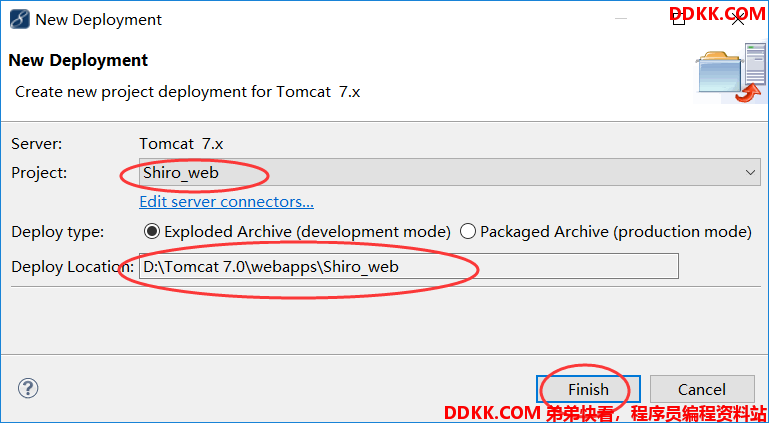The width and height of the screenshot is (769, 423).
Task: Open Edit server connectors link
Action: [227, 202]
